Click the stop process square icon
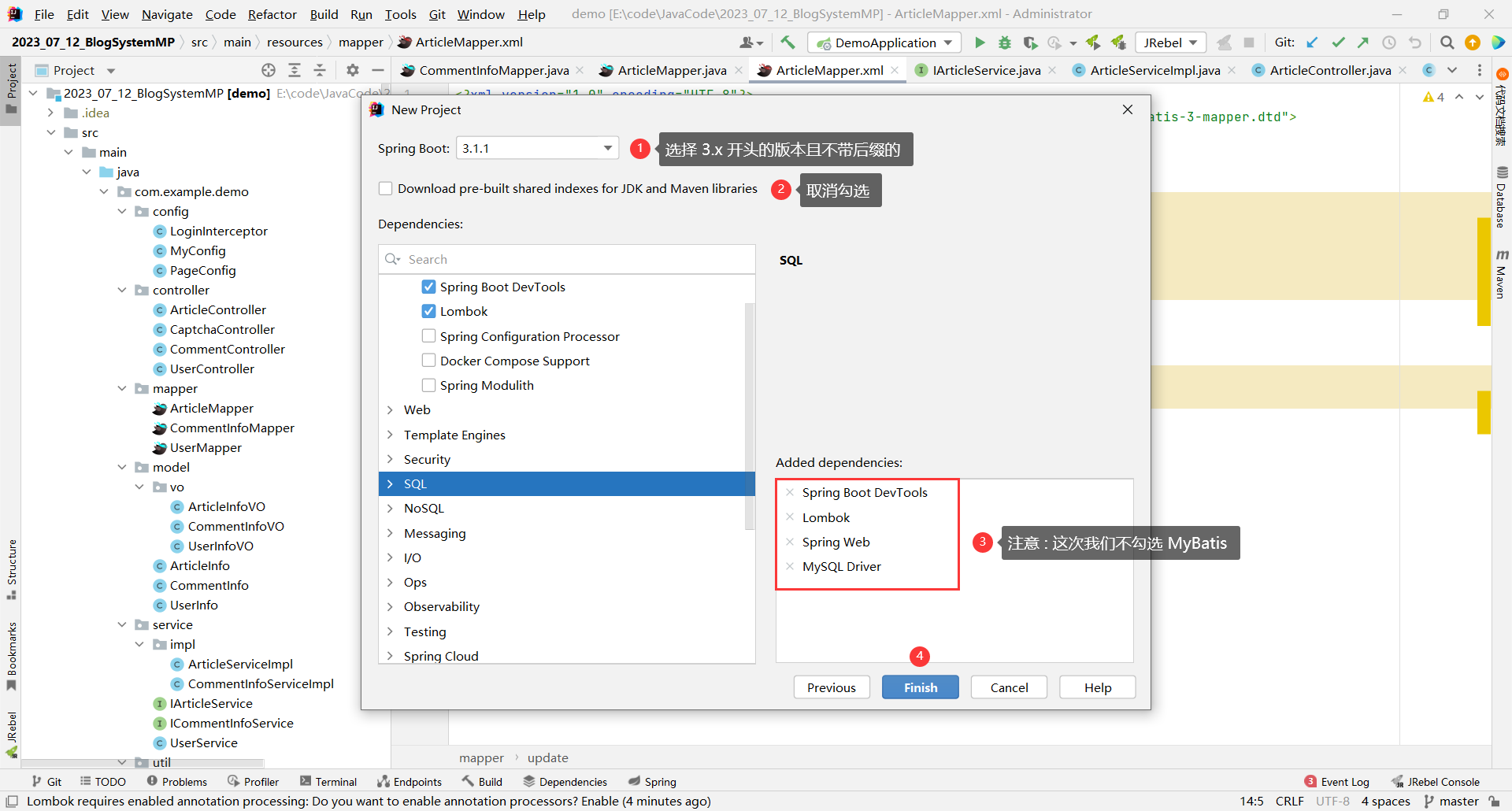Image resolution: width=1512 pixels, height=811 pixels. point(1249,43)
